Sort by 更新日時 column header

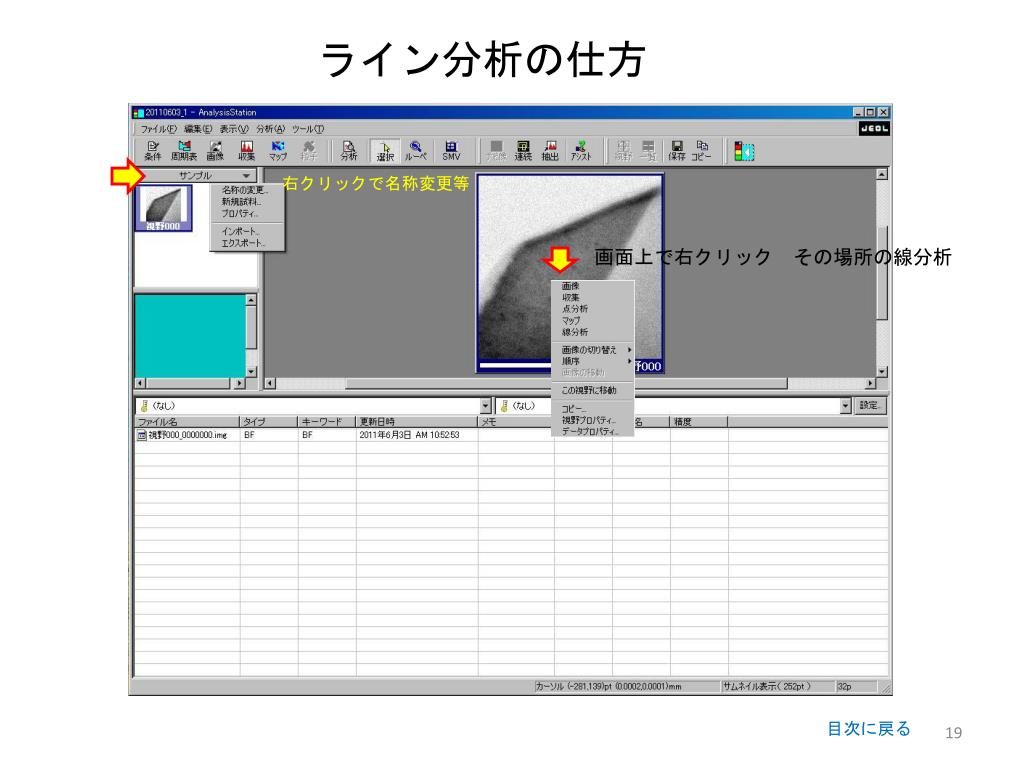click(x=417, y=422)
